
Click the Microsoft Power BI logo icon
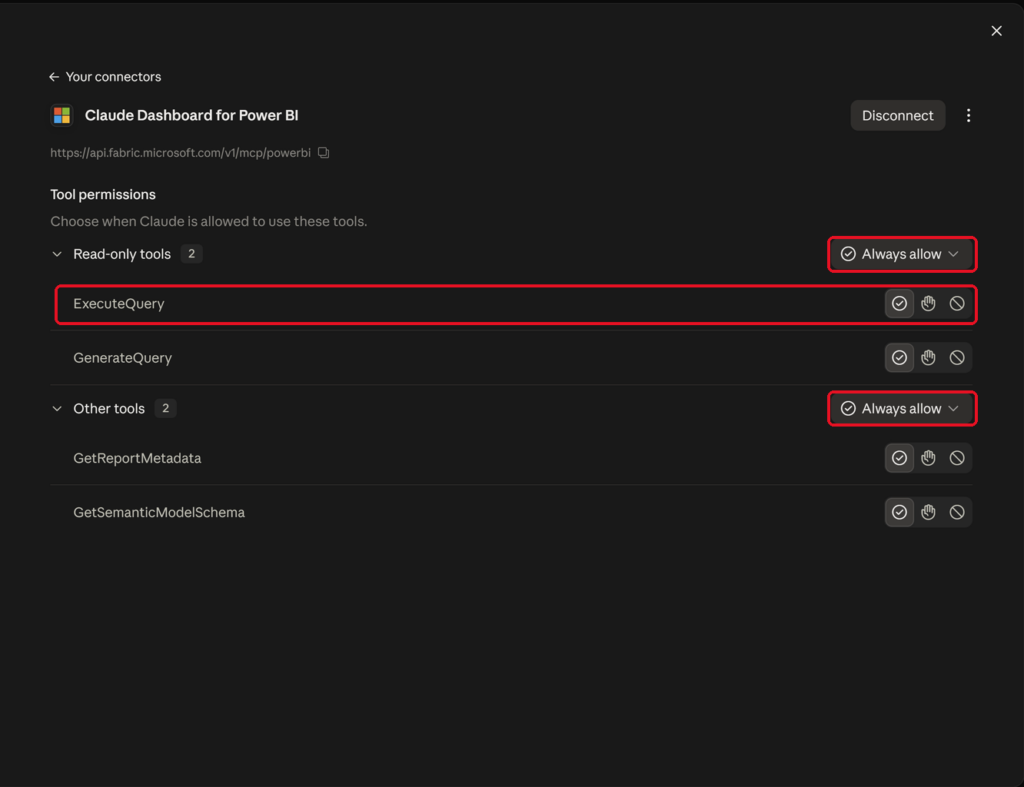pos(62,116)
